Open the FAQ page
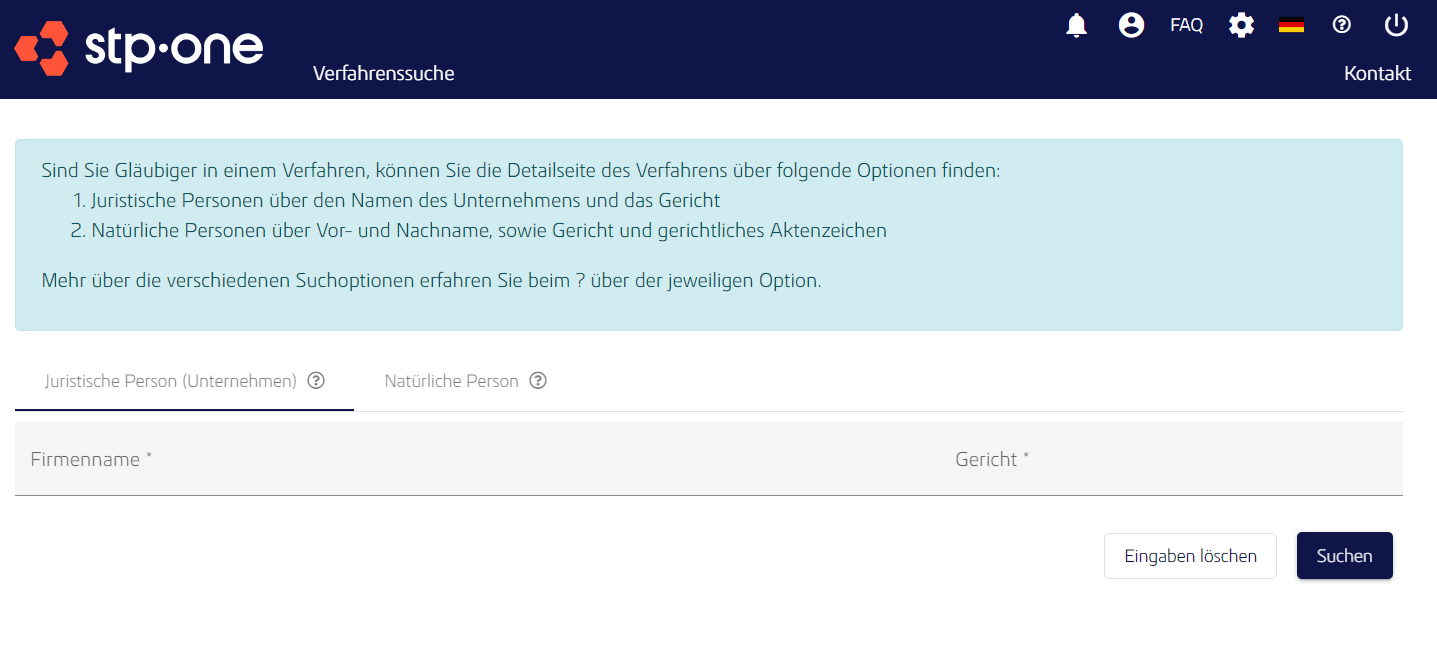Screen dimensions: 1437x671 (x=1186, y=25)
